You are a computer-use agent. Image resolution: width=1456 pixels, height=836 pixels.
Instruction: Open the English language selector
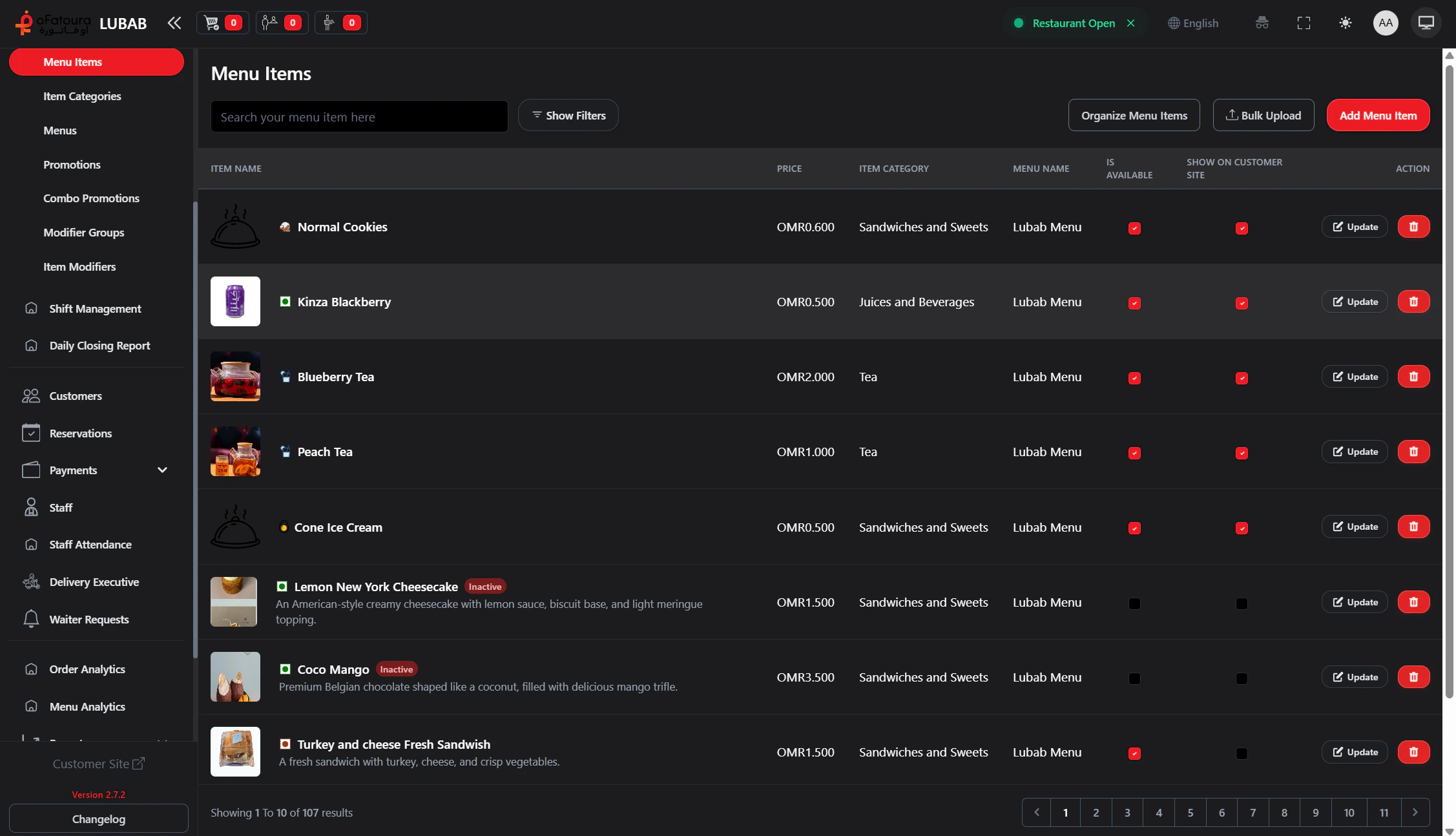click(1193, 23)
